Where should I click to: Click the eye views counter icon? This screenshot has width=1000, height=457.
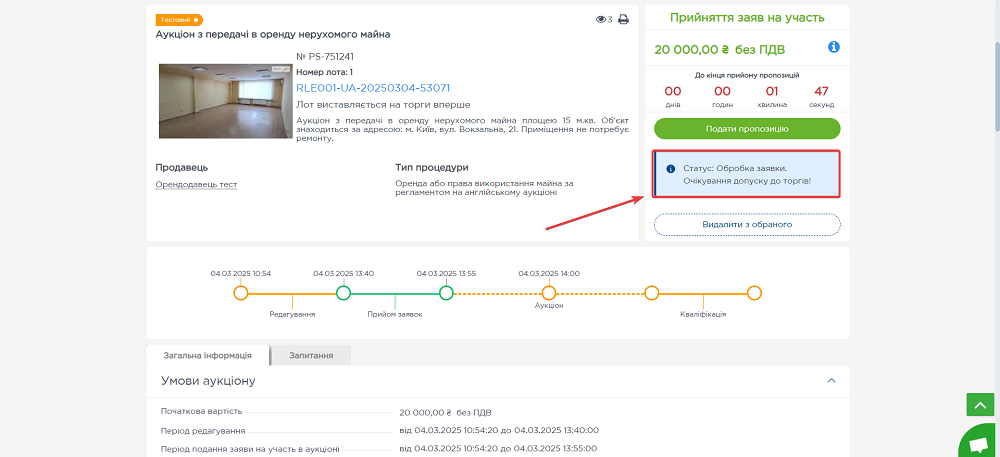[600, 19]
